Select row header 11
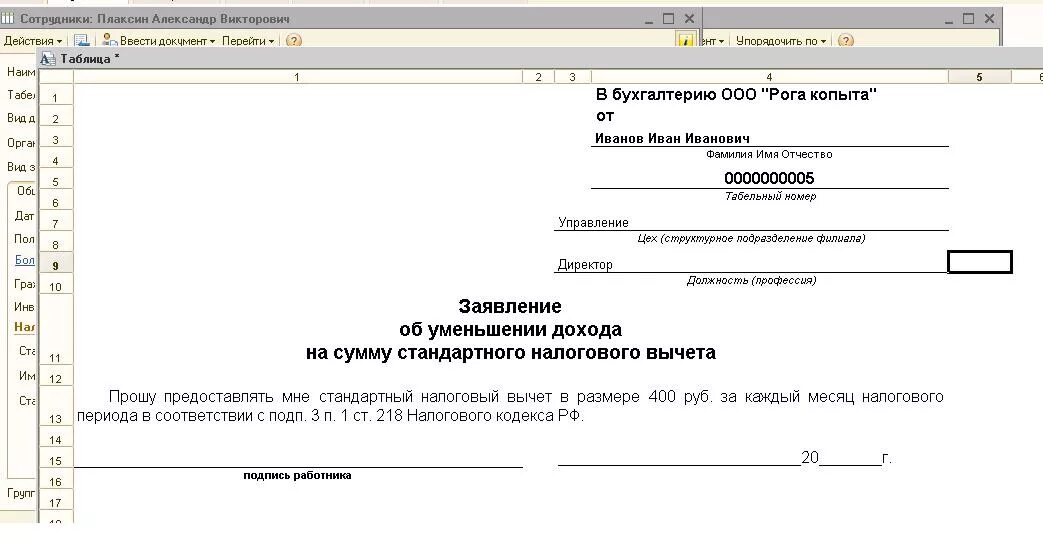The height and width of the screenshot is (540, 1043). (x=56, y=327)
